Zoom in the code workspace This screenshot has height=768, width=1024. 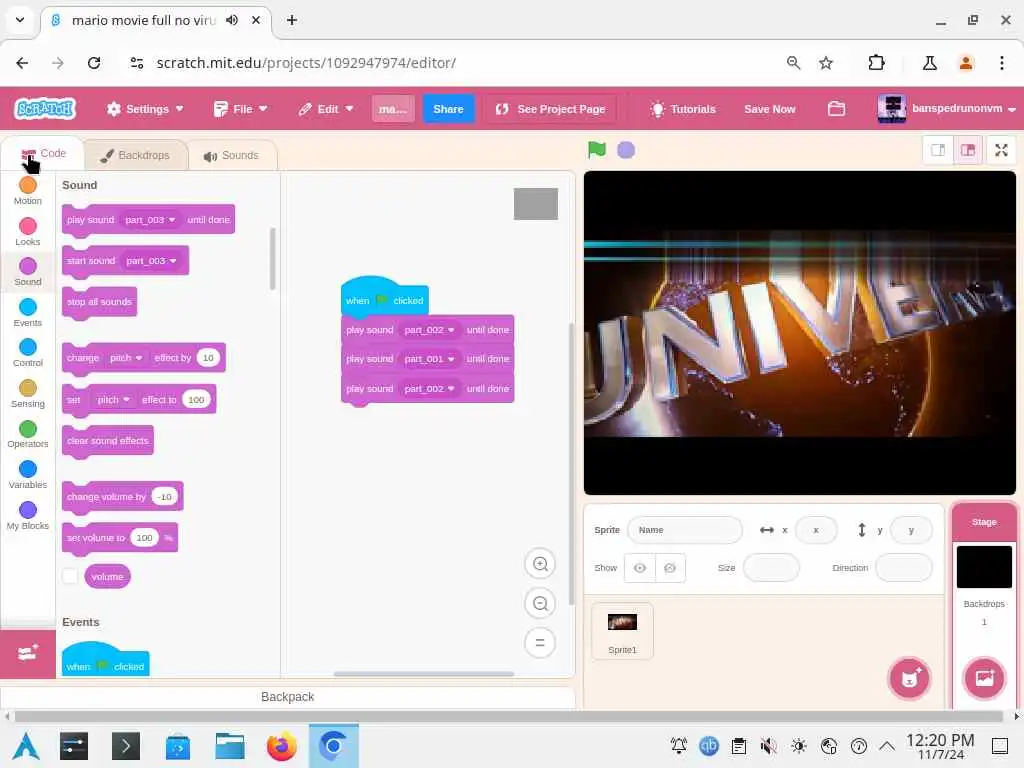point(540,564)
